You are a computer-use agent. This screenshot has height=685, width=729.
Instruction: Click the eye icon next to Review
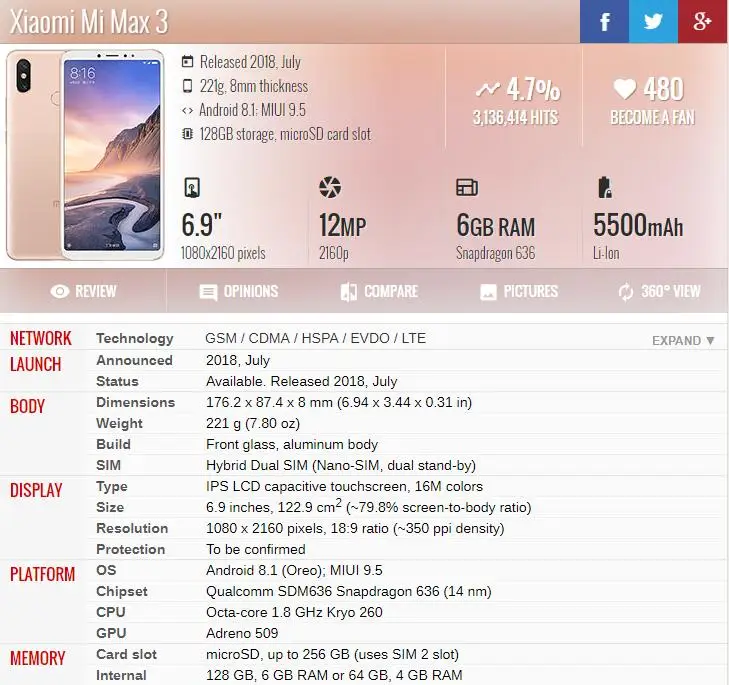tap(60, 292)
